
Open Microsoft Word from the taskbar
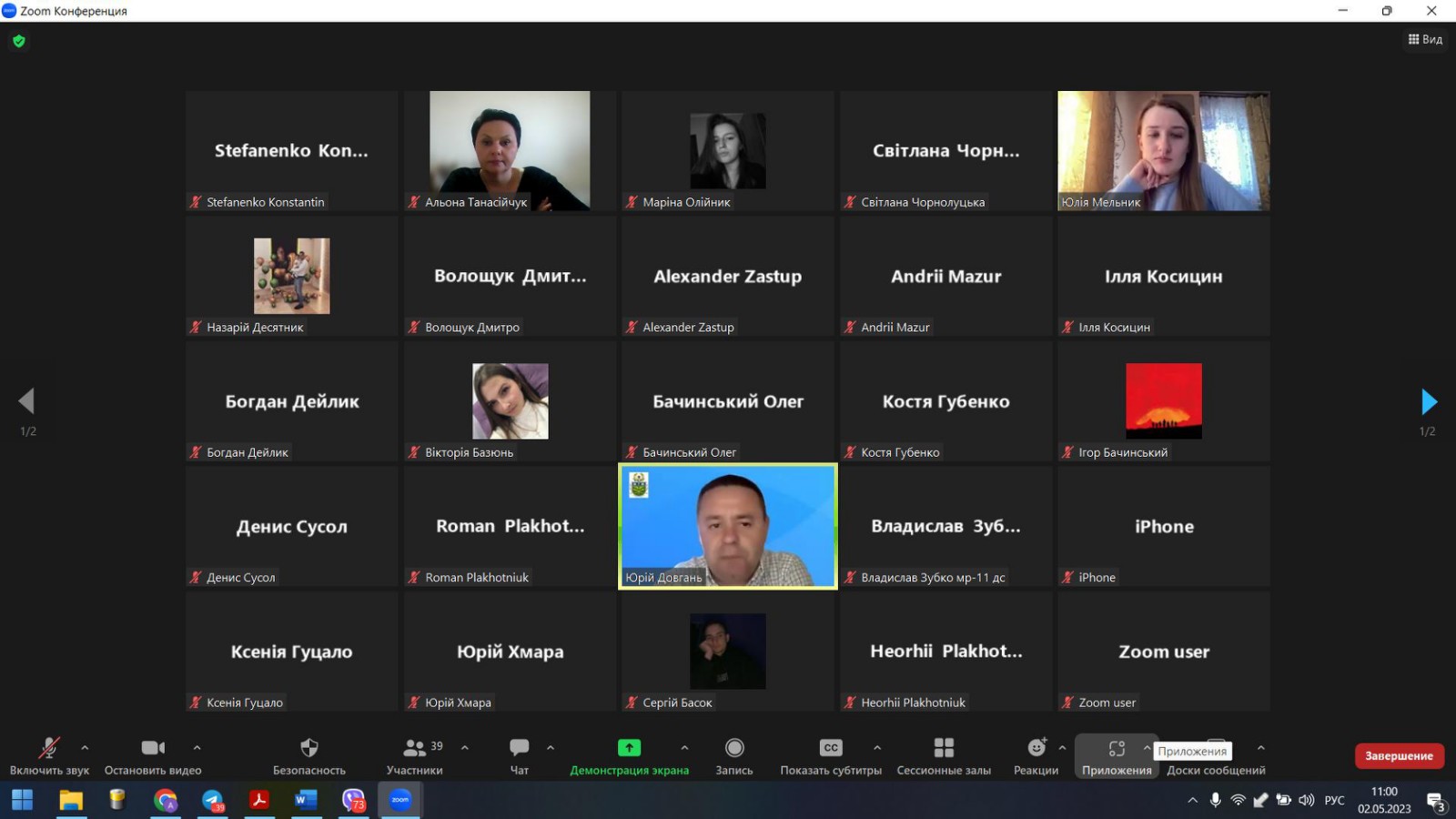click(306, 800)
